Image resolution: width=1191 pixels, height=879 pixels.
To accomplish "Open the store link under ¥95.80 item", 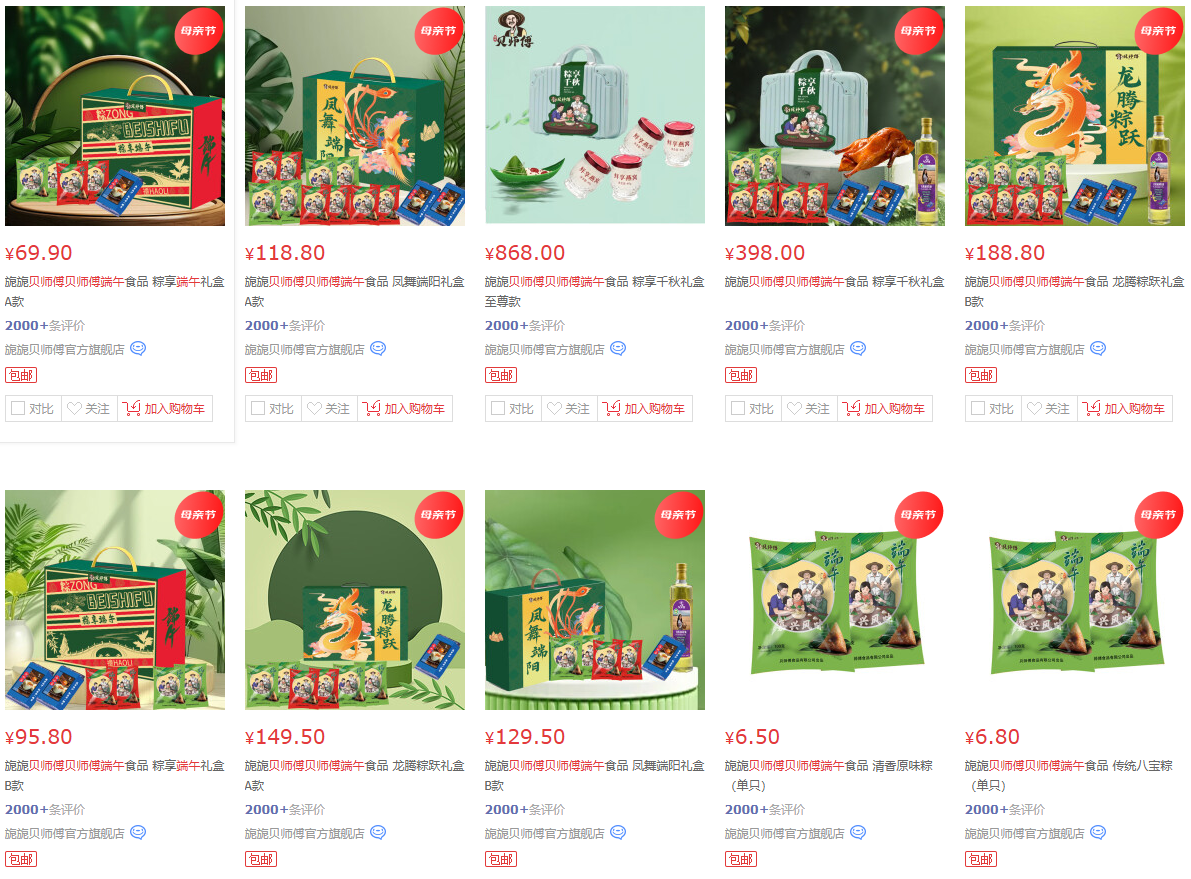I will point(65,833).
